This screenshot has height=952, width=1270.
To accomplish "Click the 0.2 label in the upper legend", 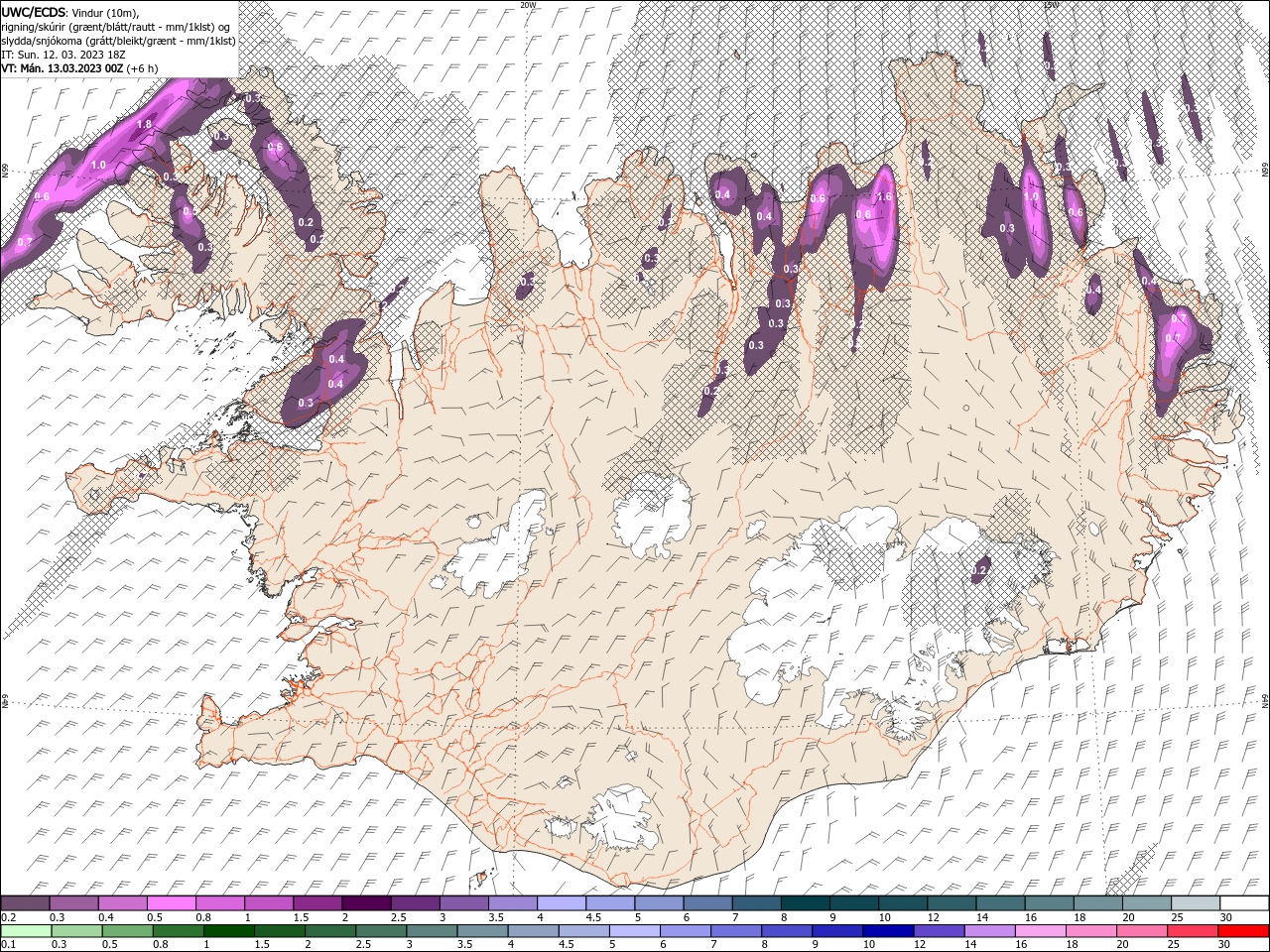I will (8, 917).
